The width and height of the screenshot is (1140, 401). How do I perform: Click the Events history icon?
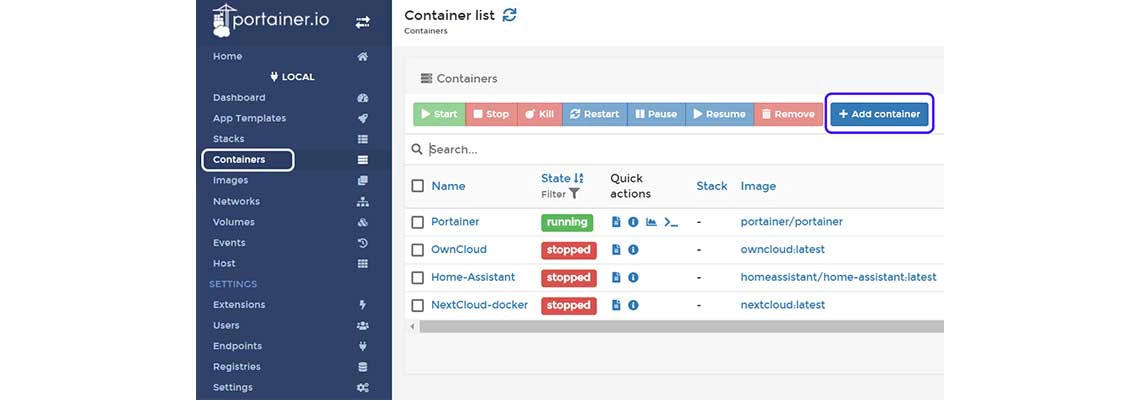[x=363, y=243]
